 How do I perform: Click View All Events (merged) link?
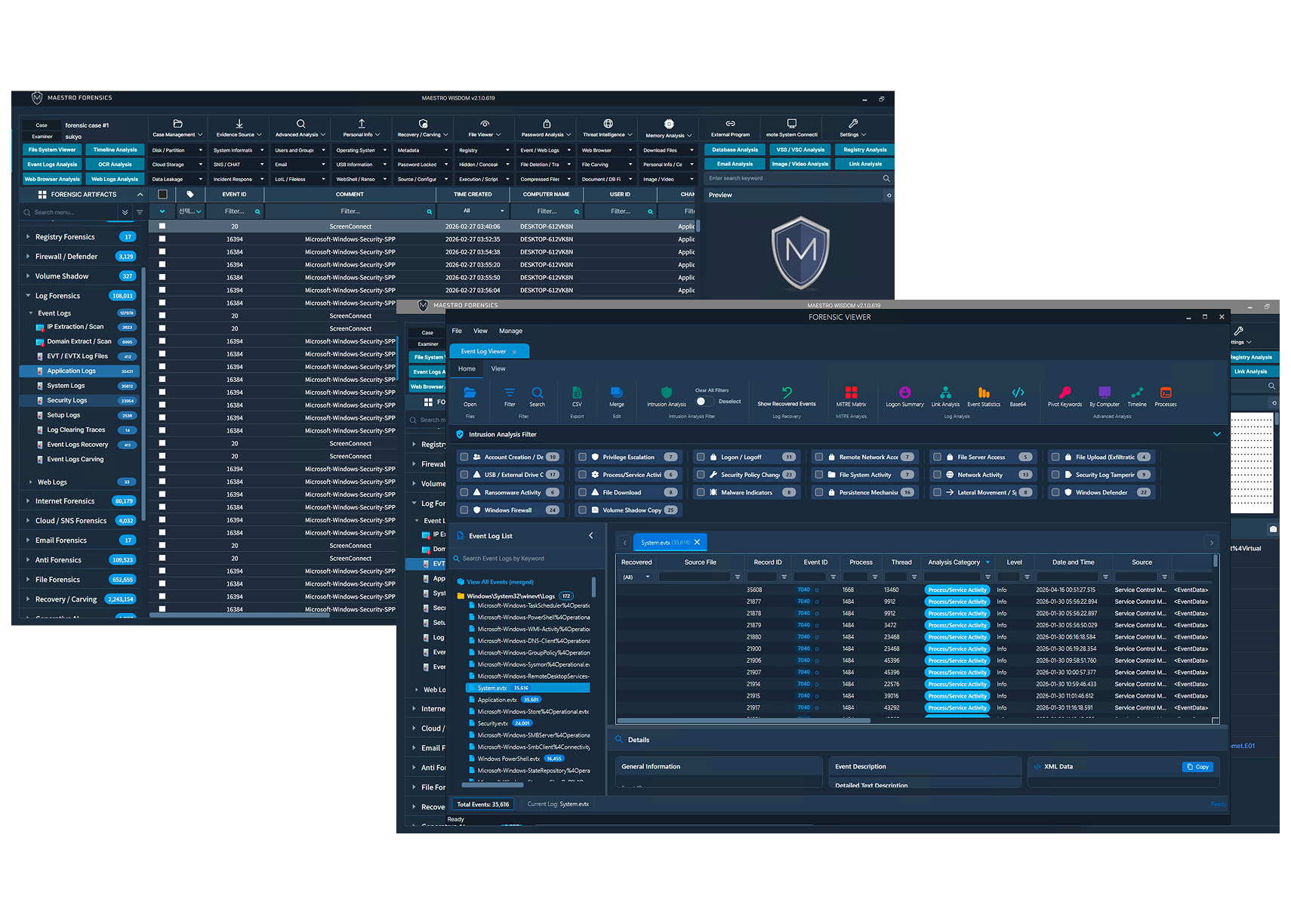(x=500, y=582)
